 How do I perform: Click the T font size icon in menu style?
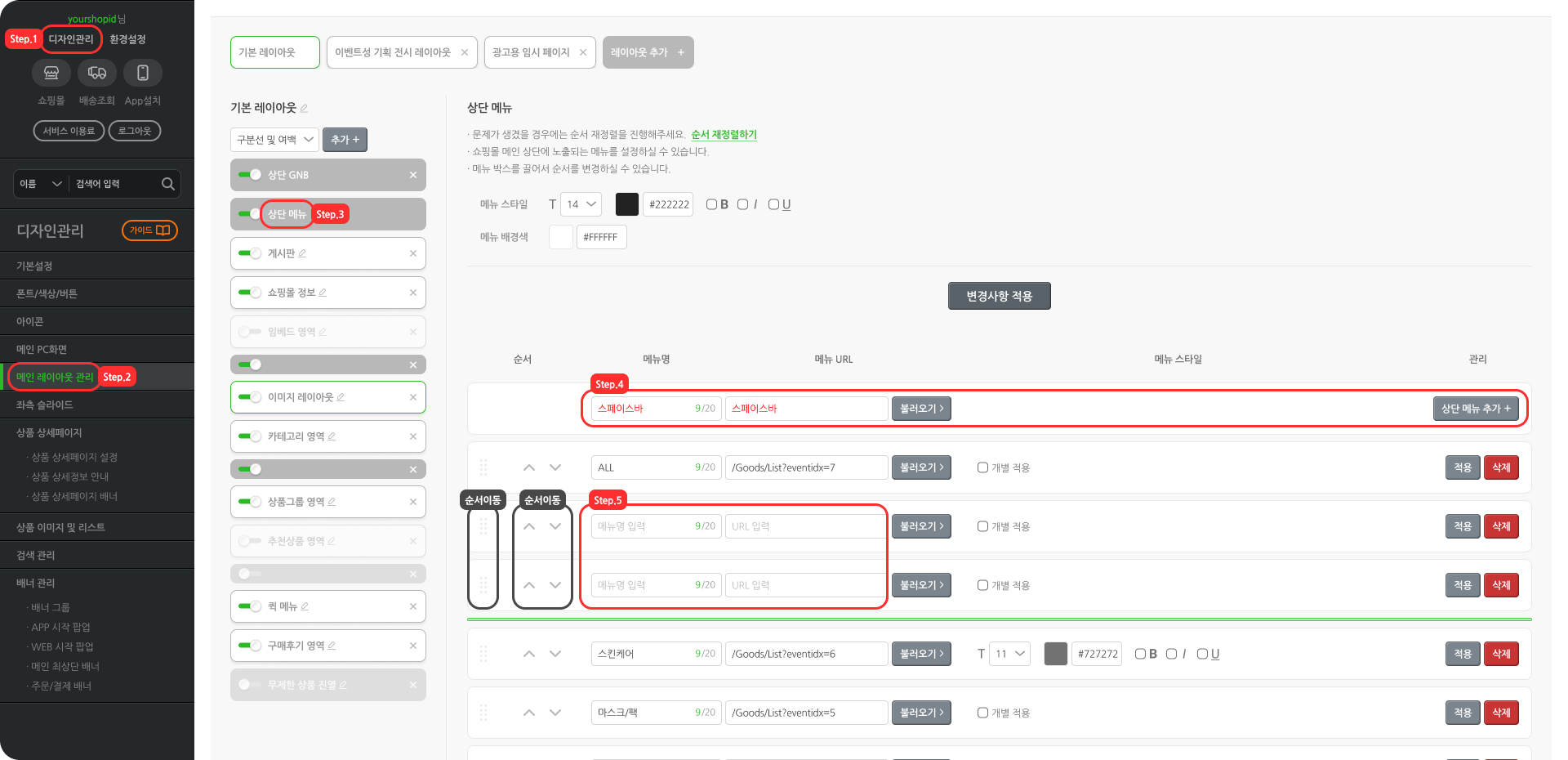pos(552,204)
